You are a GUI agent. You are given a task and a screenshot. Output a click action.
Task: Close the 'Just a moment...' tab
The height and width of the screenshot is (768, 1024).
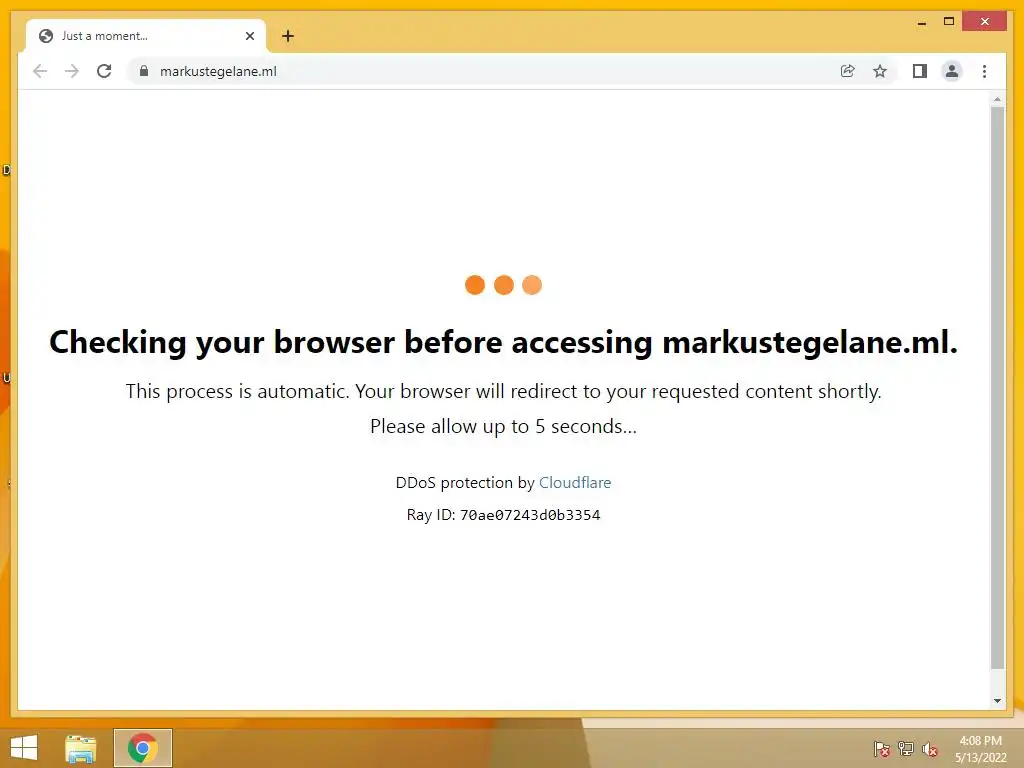[249, 36]
